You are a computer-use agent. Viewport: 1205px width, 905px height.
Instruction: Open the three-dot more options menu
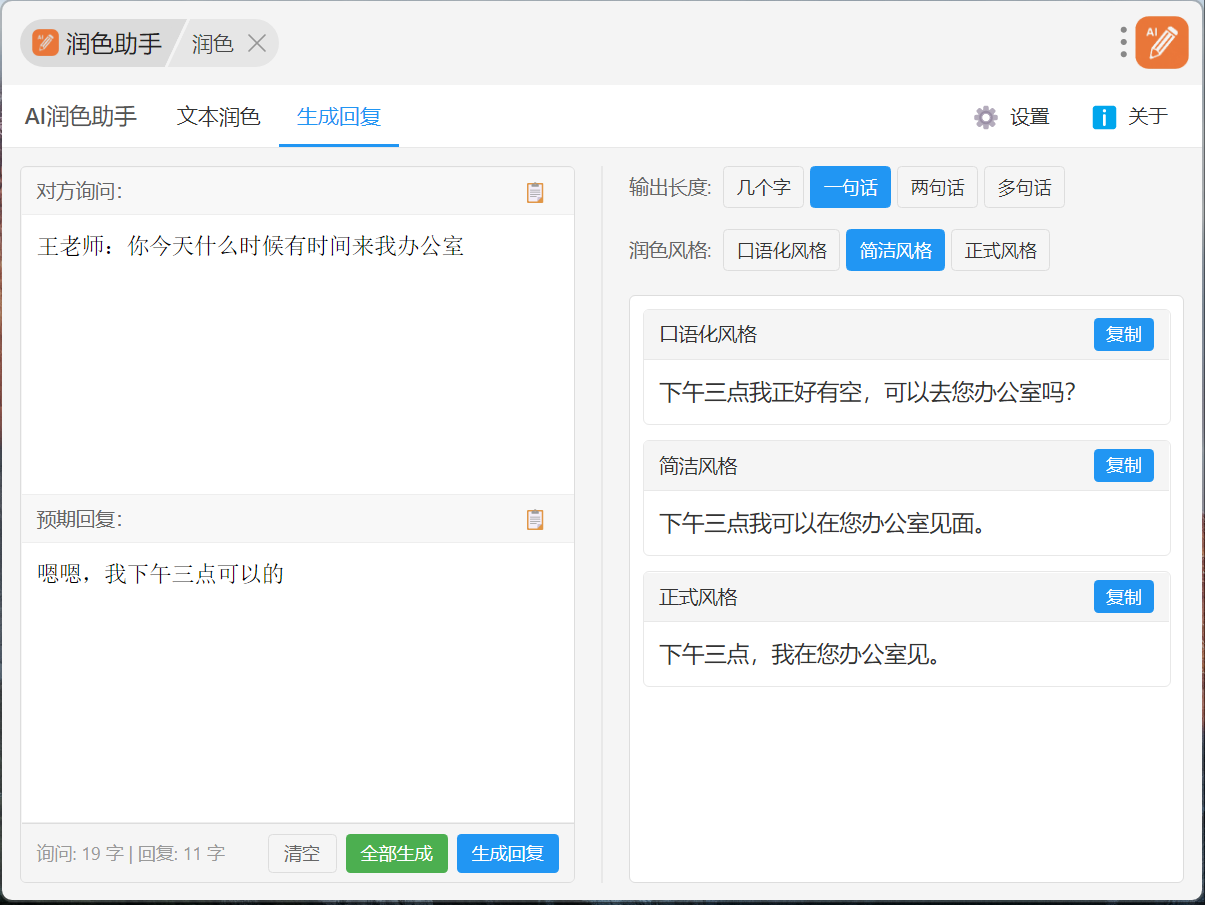click(x=1124, y=42)
